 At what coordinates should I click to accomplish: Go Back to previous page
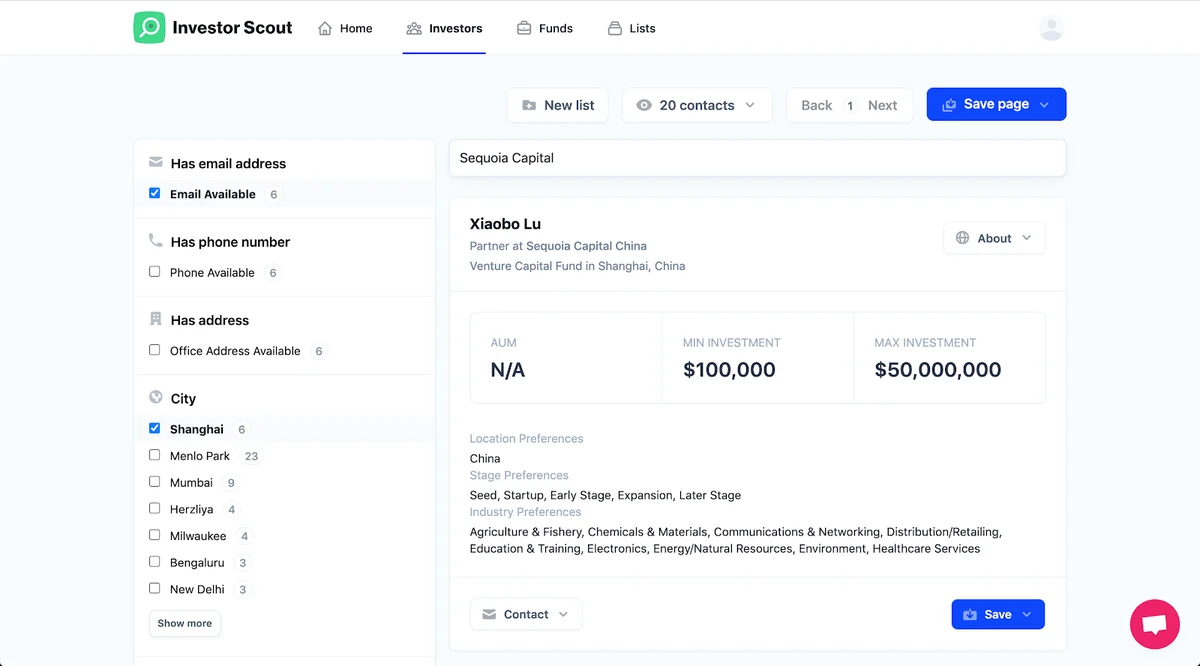click(x=816, y=105)
